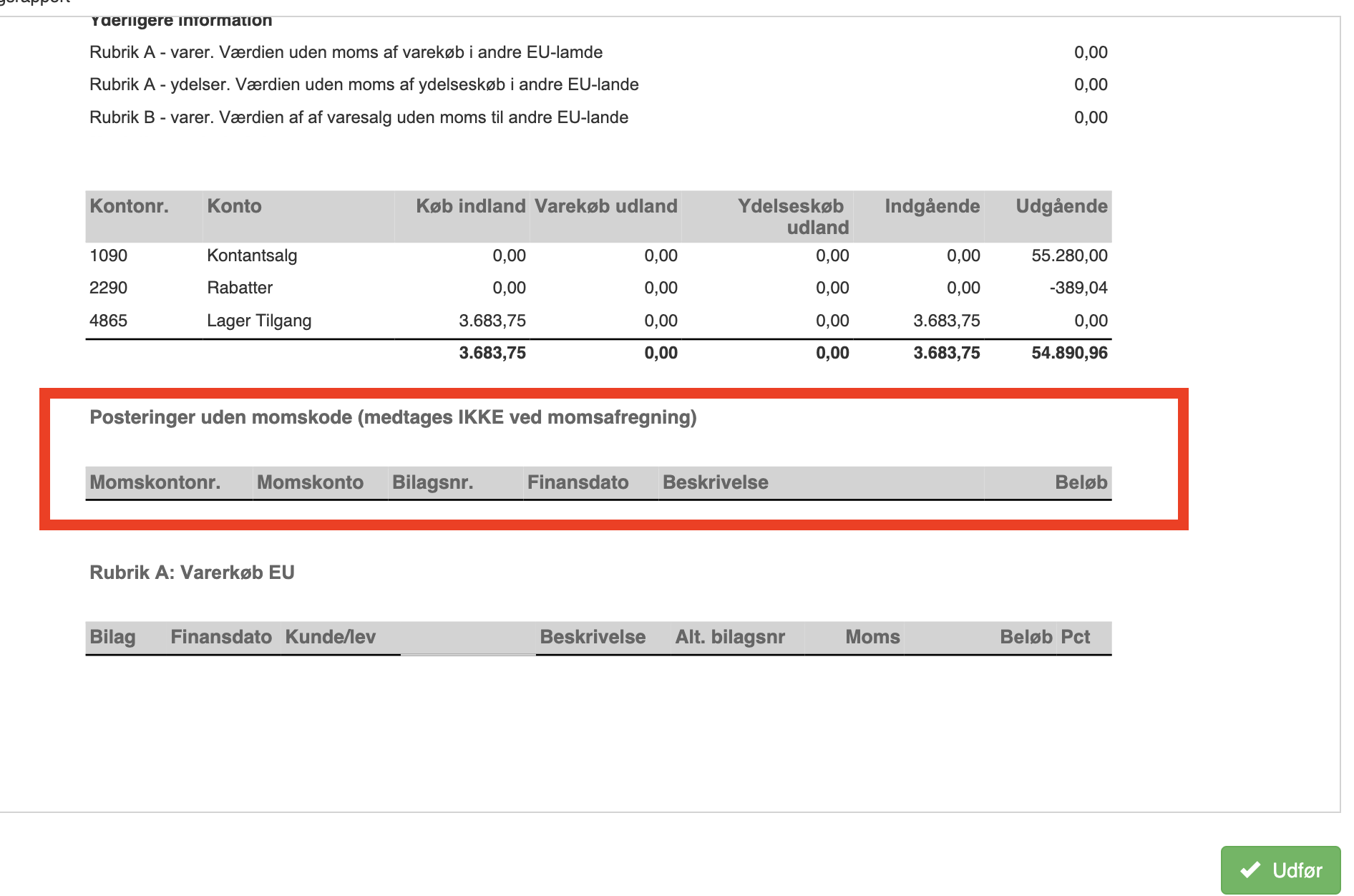Click the green Udfør button
Screen dimensions: 1354x896
tap(1280, 870)
